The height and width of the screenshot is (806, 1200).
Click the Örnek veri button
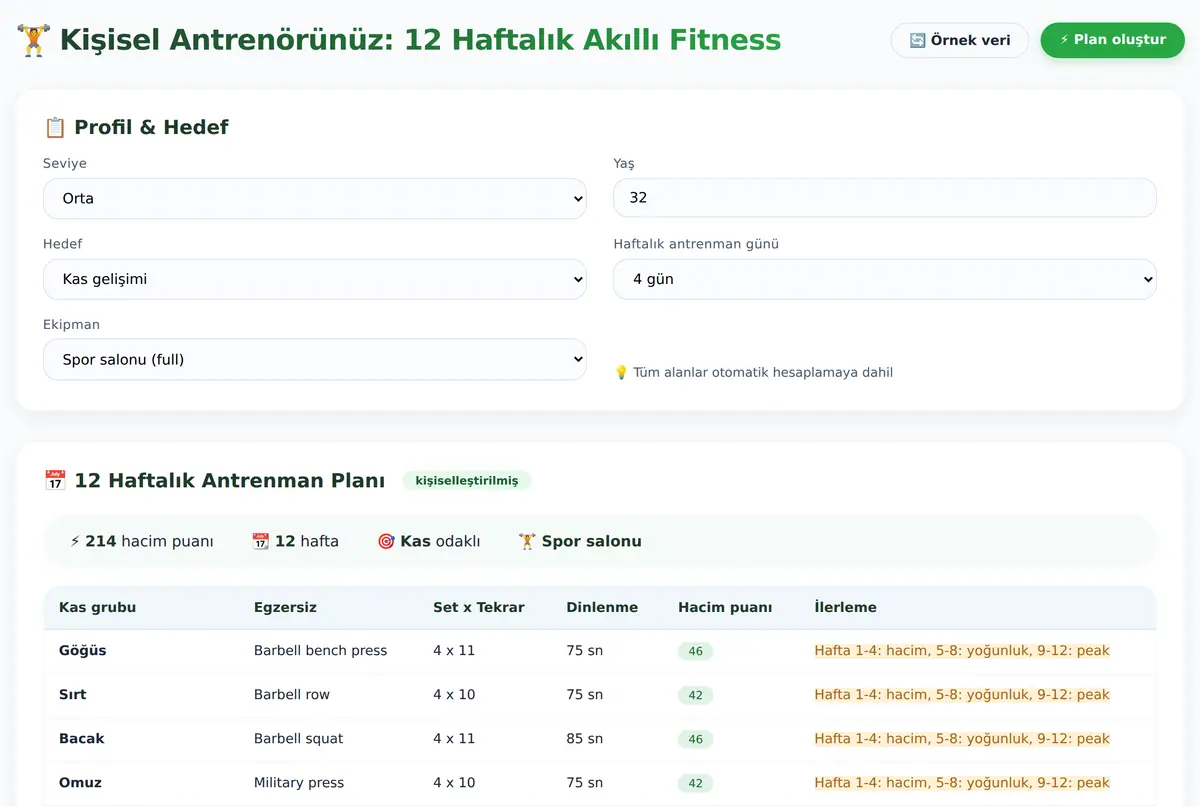(959, 40)
